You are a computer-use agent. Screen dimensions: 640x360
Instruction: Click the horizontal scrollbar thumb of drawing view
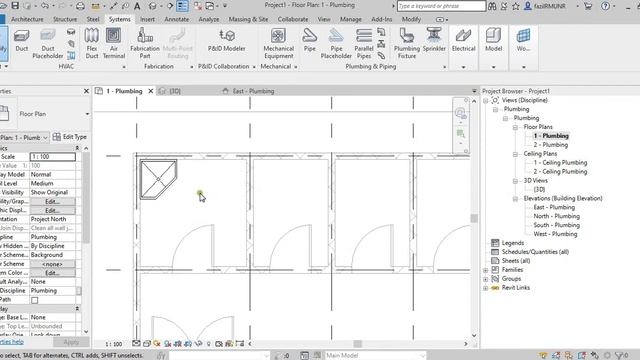coord(358,344)
